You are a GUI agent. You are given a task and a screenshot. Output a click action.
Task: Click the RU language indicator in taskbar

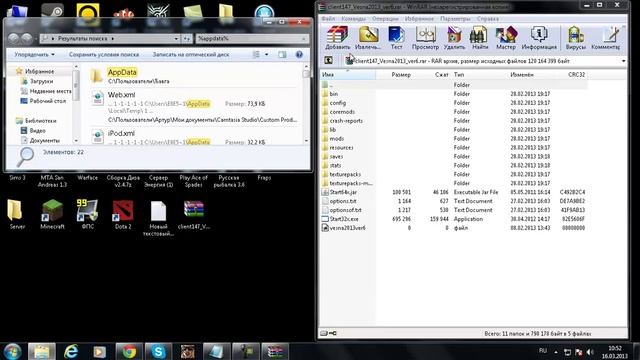[543, 351]
